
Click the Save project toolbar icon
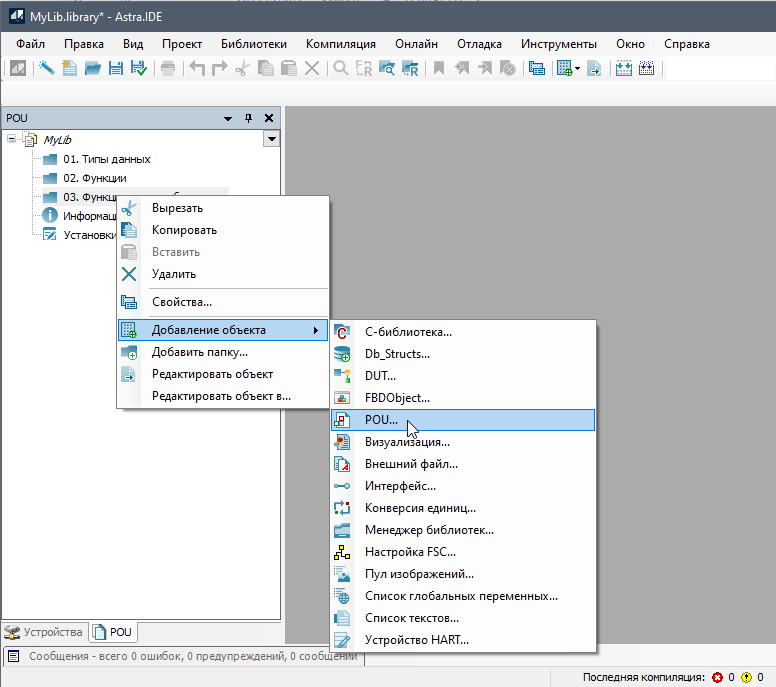(116, 68)
